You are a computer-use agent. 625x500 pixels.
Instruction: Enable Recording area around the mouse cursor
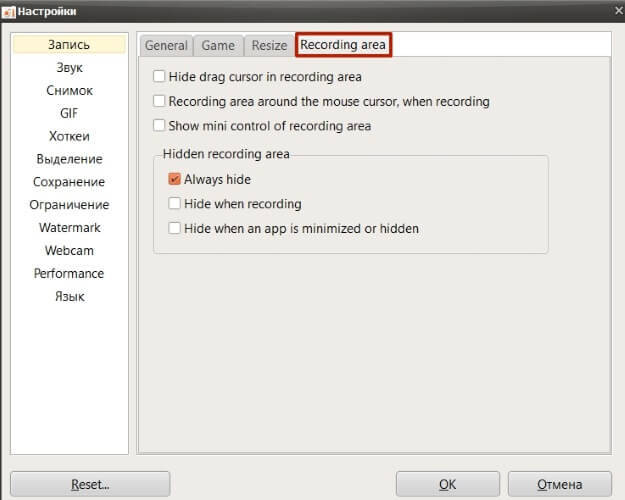(159, 101)
